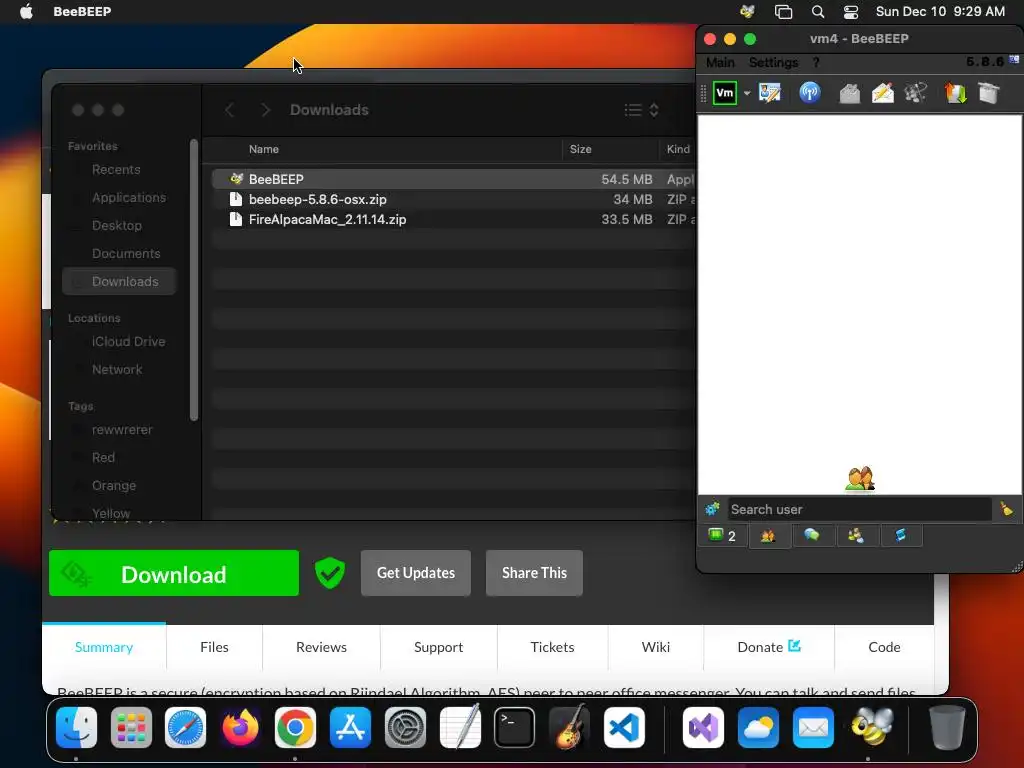Open the Files tab on the webpage
Screen dimensions: 1024x768
click(214, 647)
